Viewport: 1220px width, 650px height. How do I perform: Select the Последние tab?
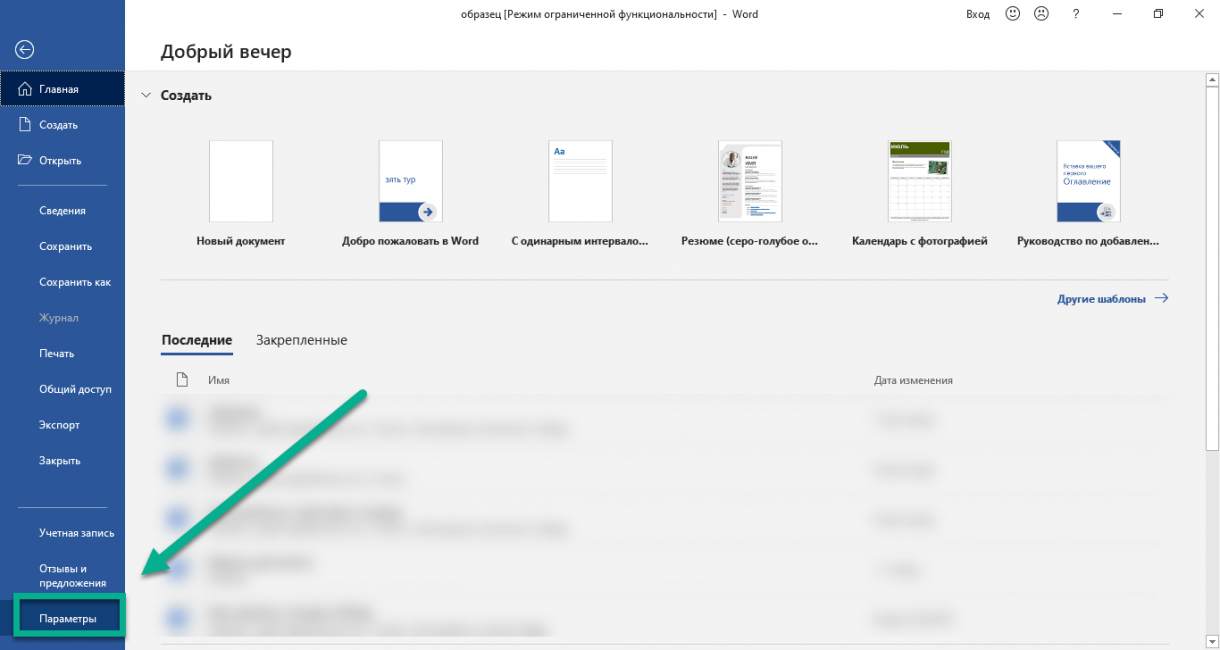196,340
